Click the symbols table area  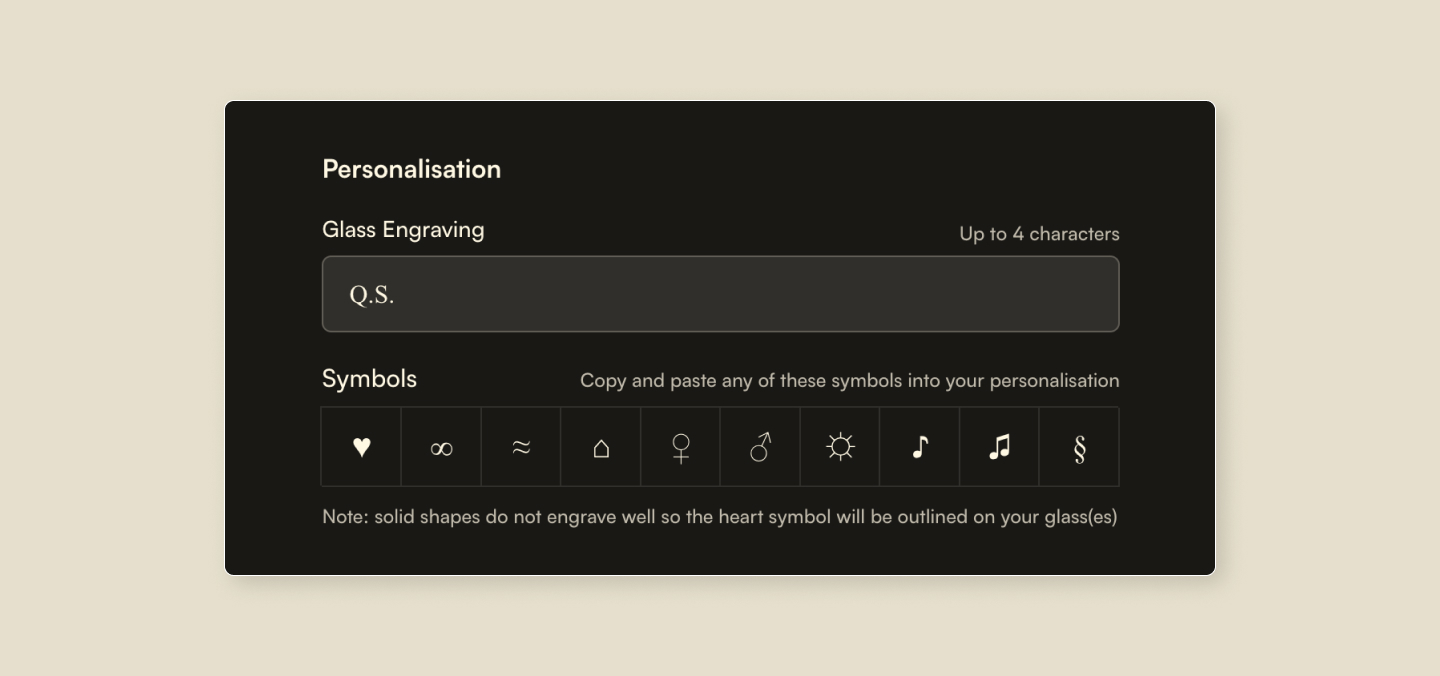pos(720,446)
